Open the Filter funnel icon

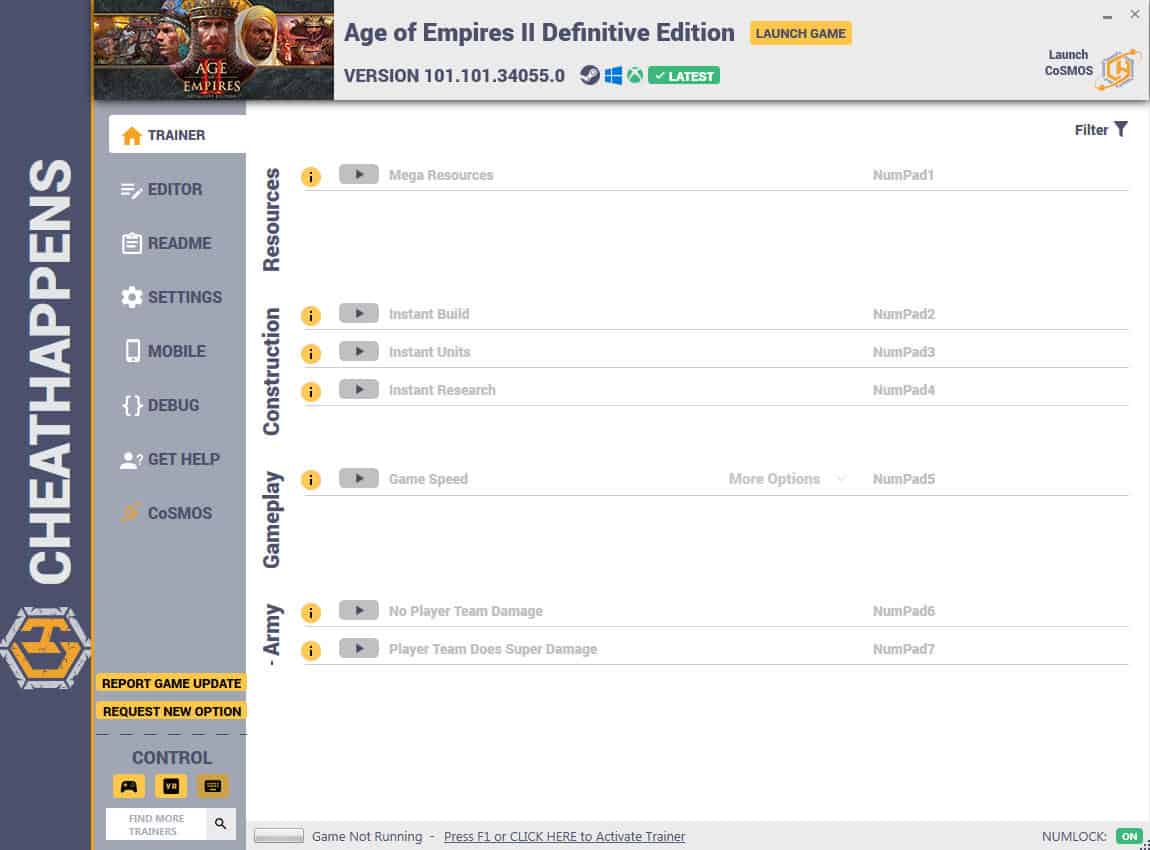[1121, 130]
